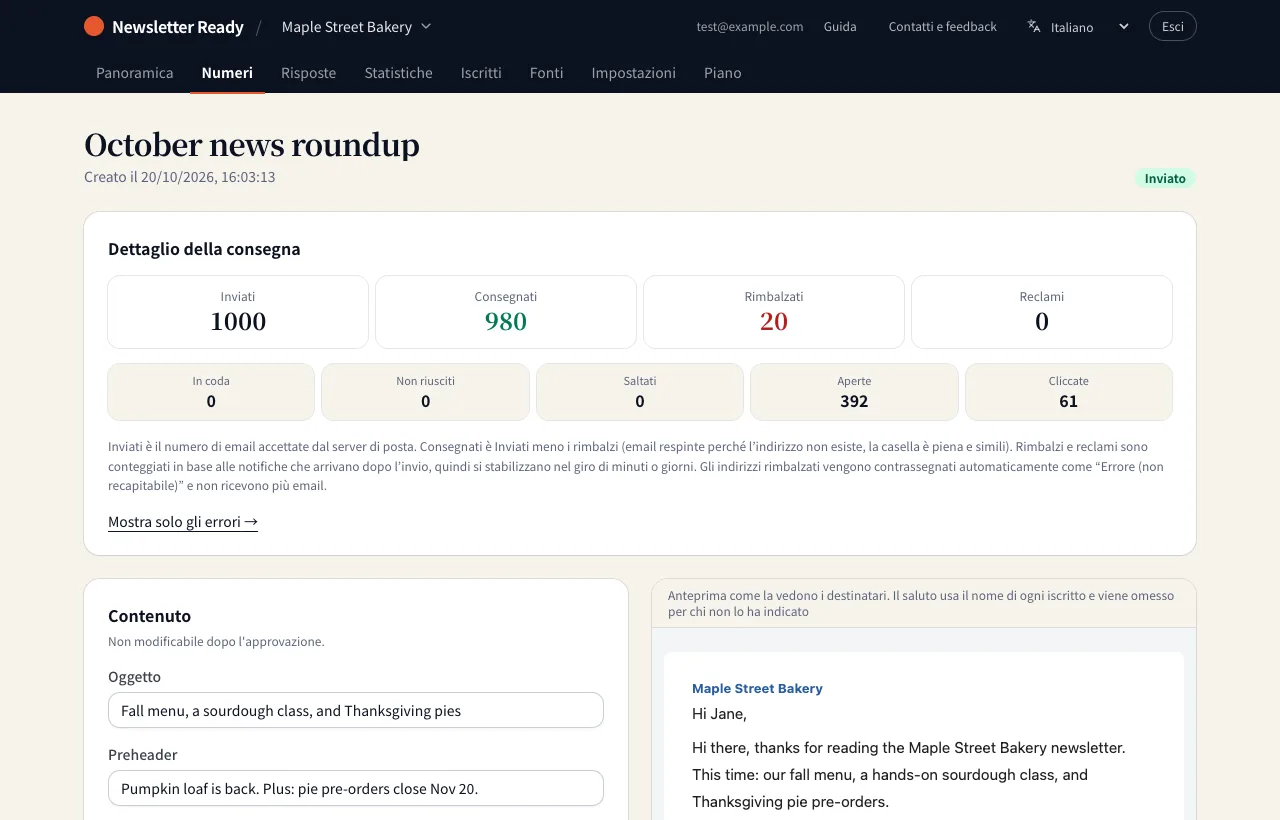Image resolution: width=1280 pixels, height=820 pixels.
Task: Go to the Panoramica tab
Action: tap(135, 73)
